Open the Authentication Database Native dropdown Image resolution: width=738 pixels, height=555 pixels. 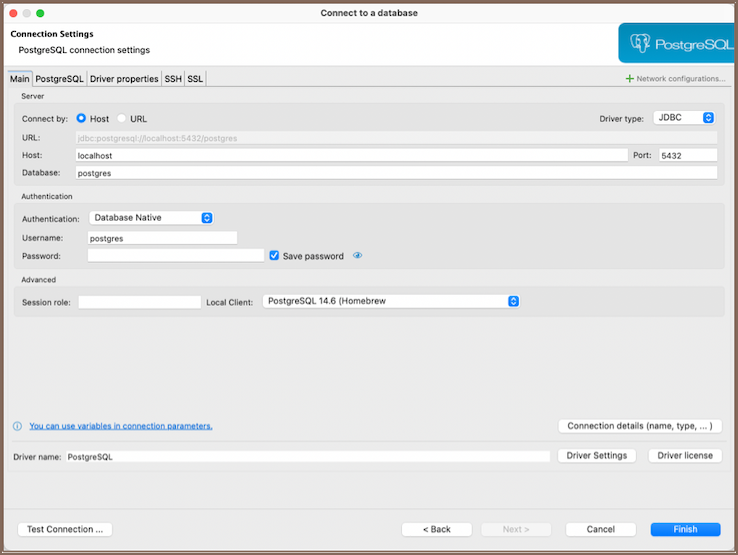click(151, 218)
